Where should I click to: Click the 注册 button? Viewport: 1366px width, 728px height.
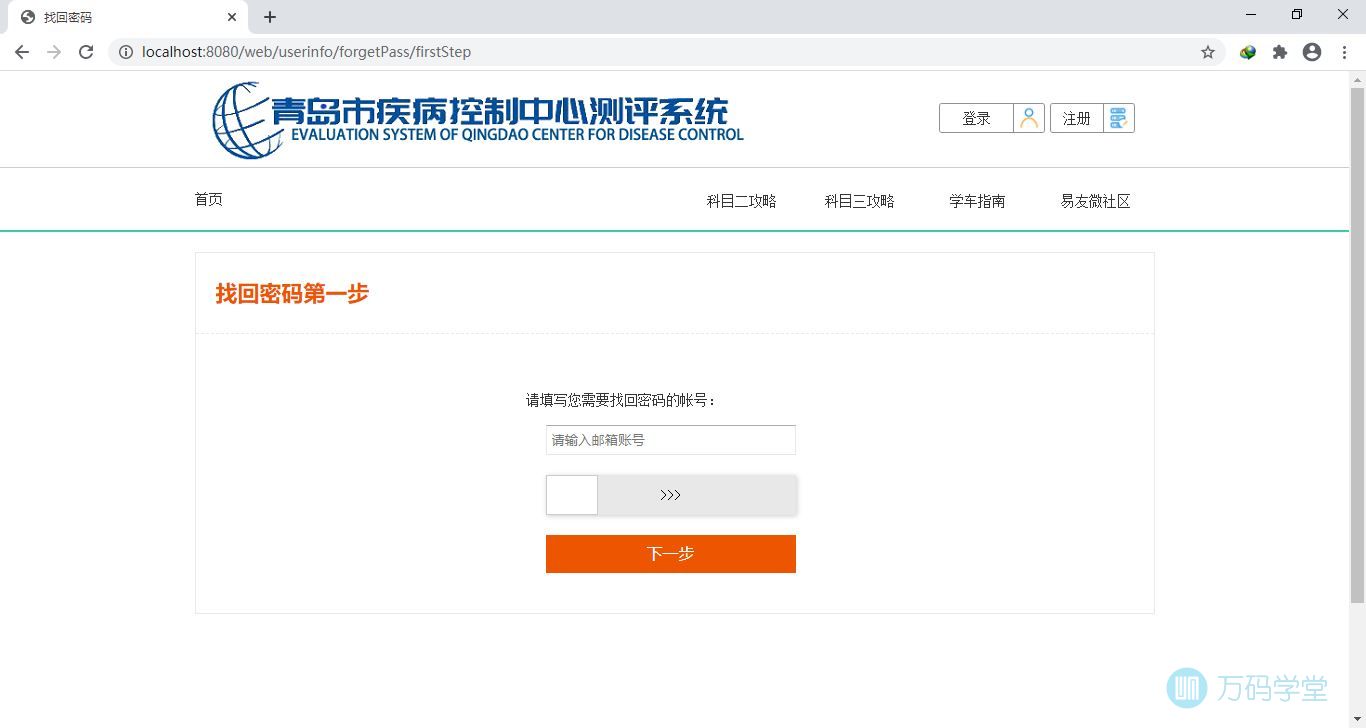(1077, 118)
